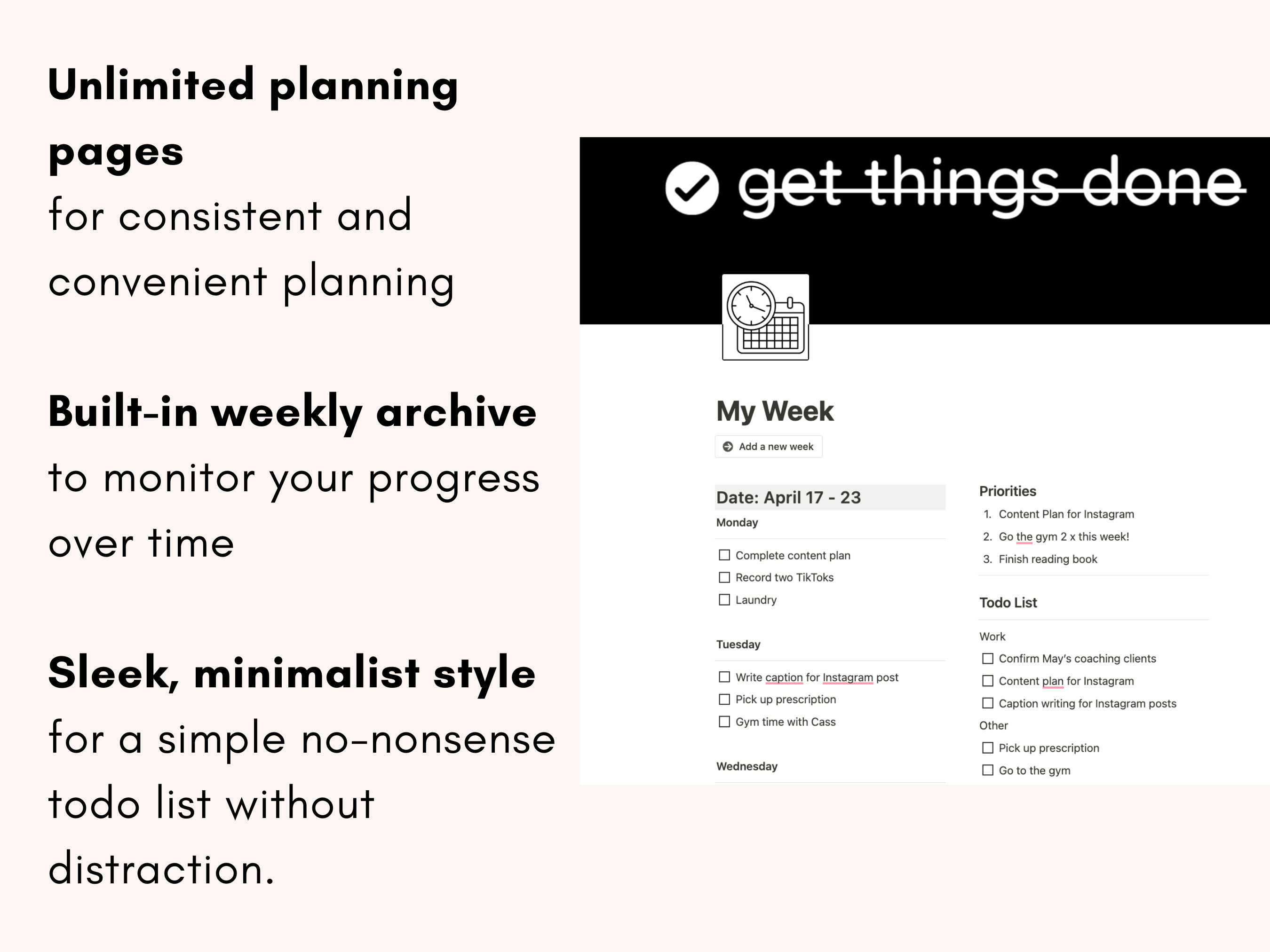The height and width of the screenshot is (952, 1270).
Task: Click the get things done cover banner
Action: click(924, 231)
